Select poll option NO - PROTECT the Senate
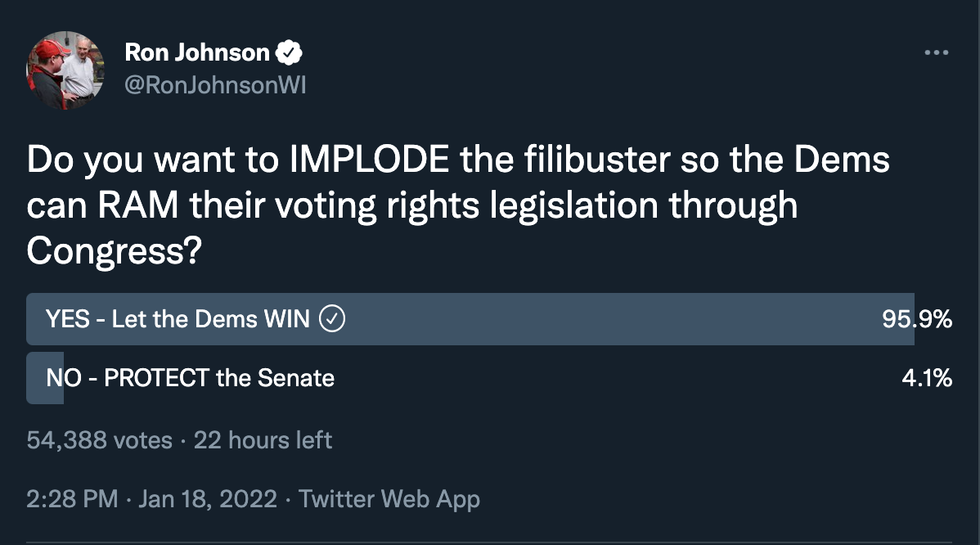This screenshot has height=545, width=980. (190, 378)
